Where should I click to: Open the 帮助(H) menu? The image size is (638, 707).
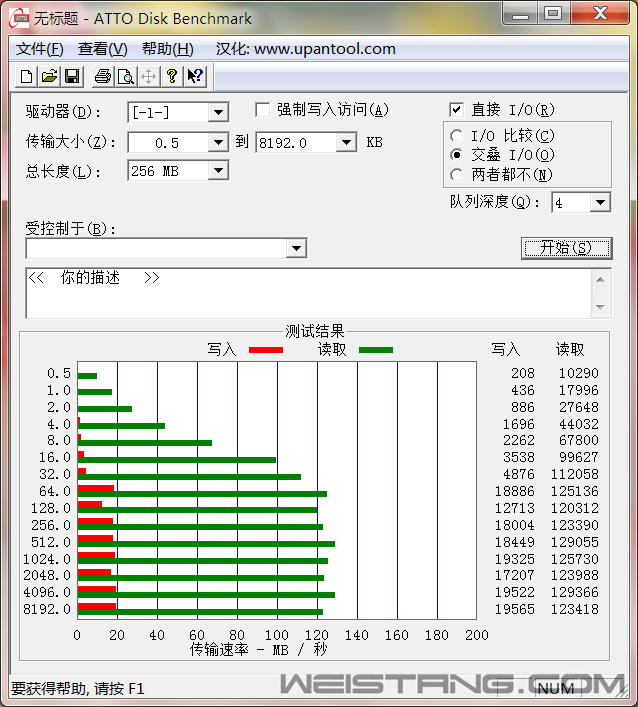168,49
